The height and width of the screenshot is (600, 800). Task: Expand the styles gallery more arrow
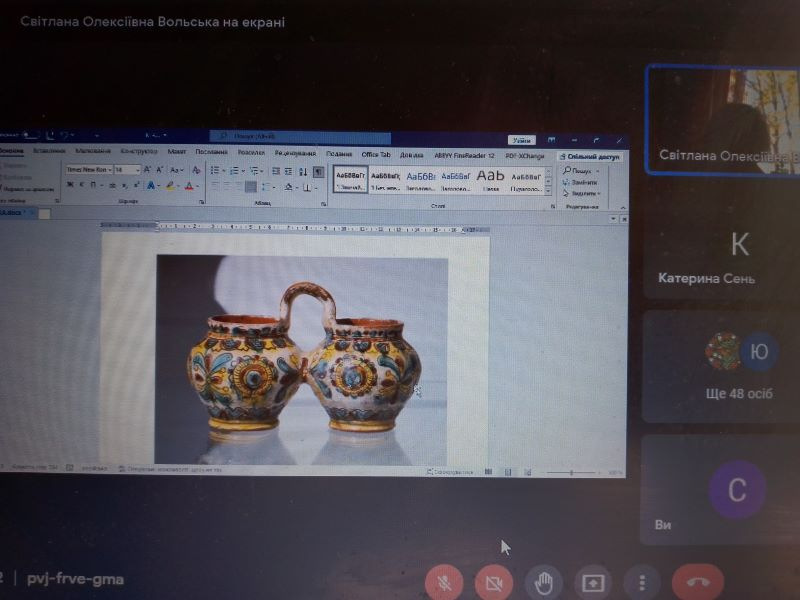[x=548, y=191]
